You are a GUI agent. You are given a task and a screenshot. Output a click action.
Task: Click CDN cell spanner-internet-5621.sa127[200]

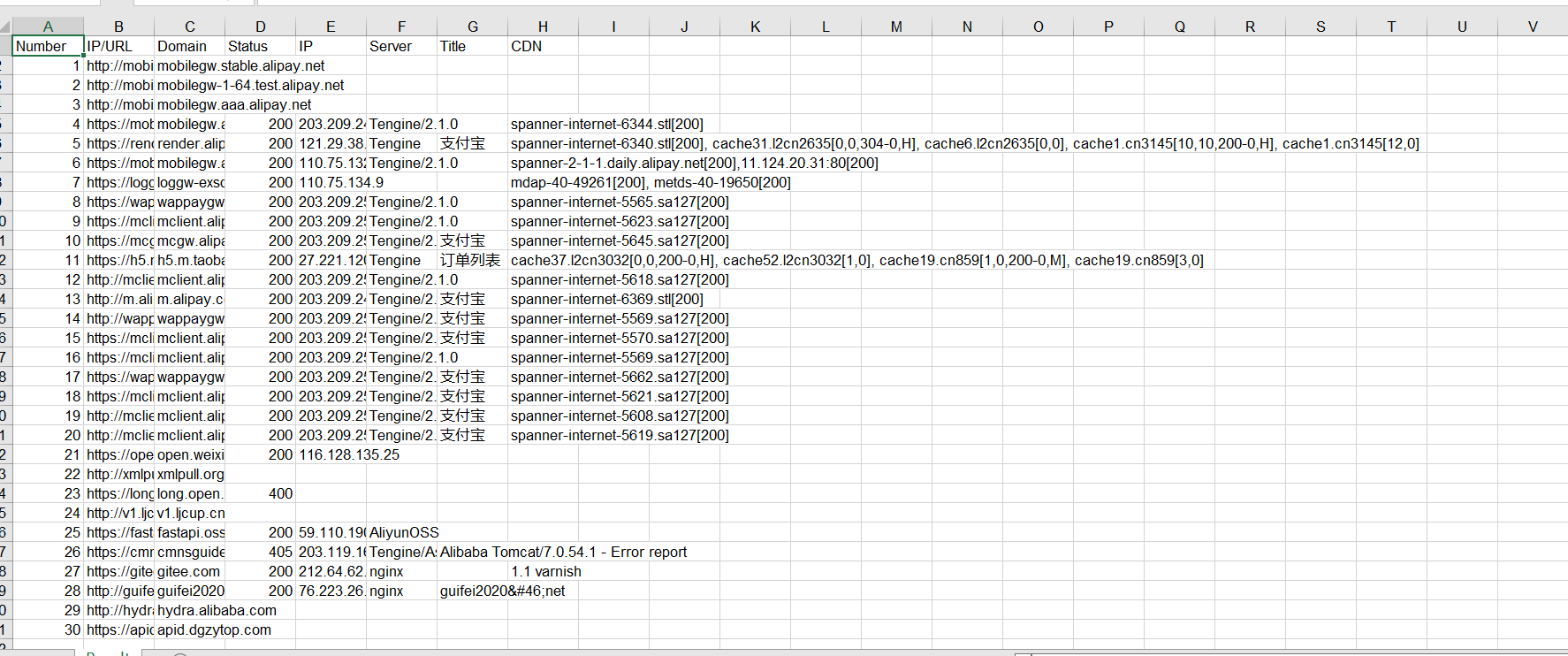tap(620, 396)
